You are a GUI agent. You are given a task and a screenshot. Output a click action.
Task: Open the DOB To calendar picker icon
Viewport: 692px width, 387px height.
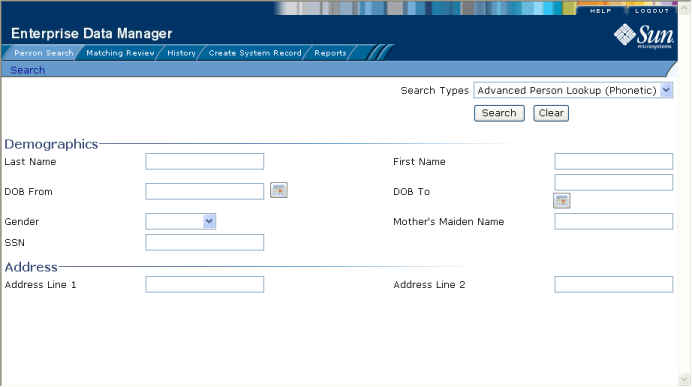[x=562, y=201]
